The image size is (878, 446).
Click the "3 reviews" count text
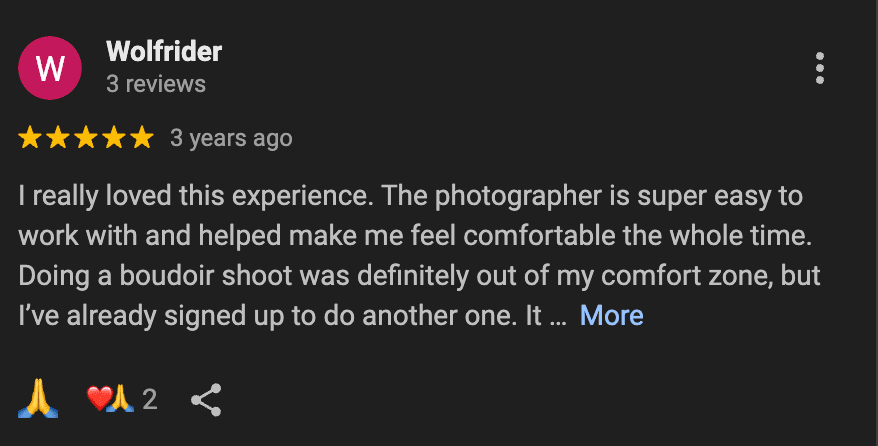(156, 84)
